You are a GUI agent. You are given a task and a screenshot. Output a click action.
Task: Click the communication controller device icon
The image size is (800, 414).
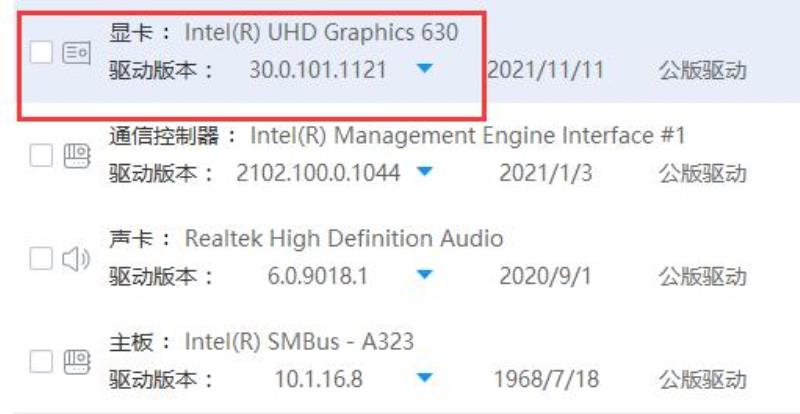pyautogui.click(x=77, y=156)
